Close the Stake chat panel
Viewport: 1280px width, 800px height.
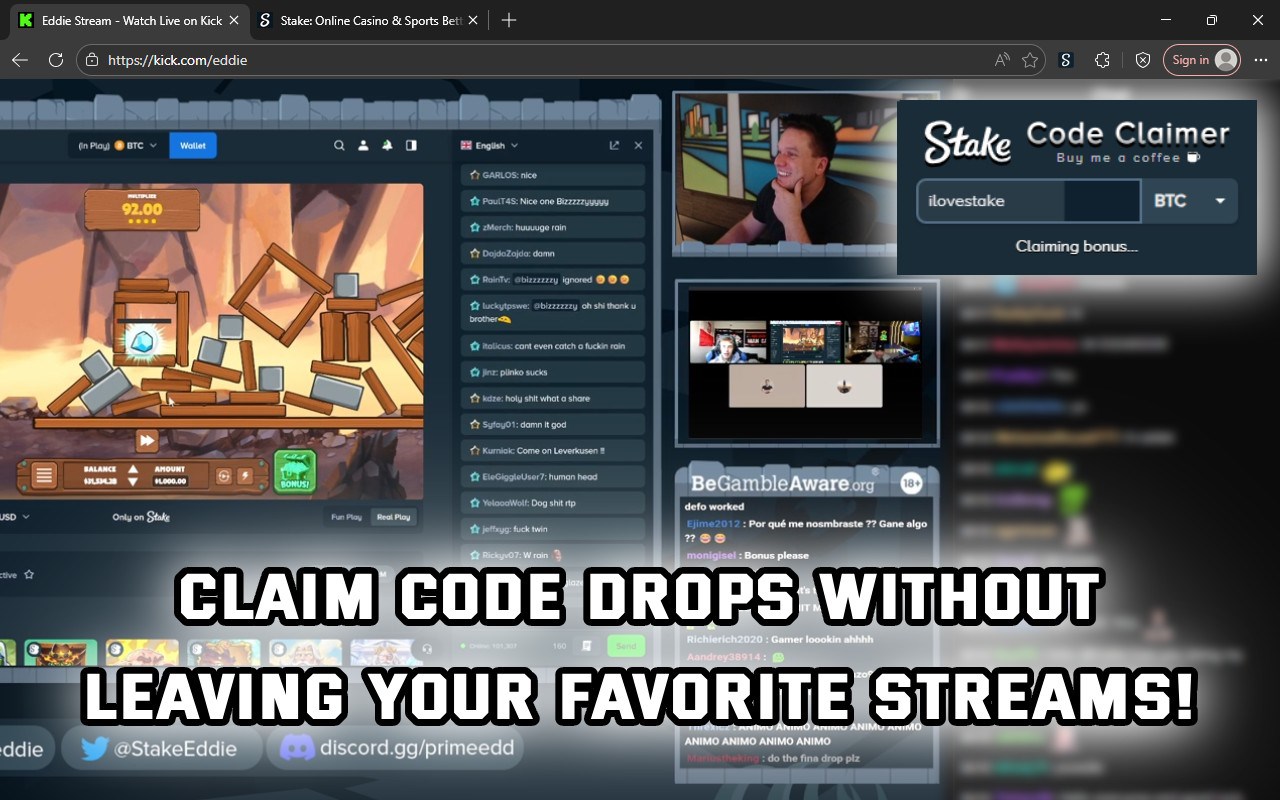pyautogui.click(x=638, y=145)
